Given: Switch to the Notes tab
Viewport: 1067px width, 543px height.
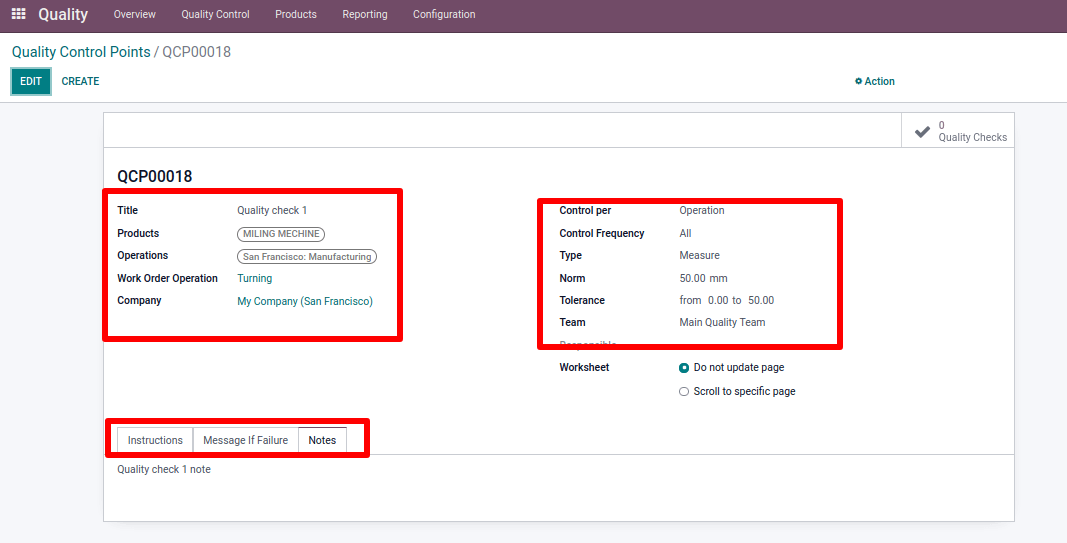Looking at the screenshot, I should (x=323, y=440).
